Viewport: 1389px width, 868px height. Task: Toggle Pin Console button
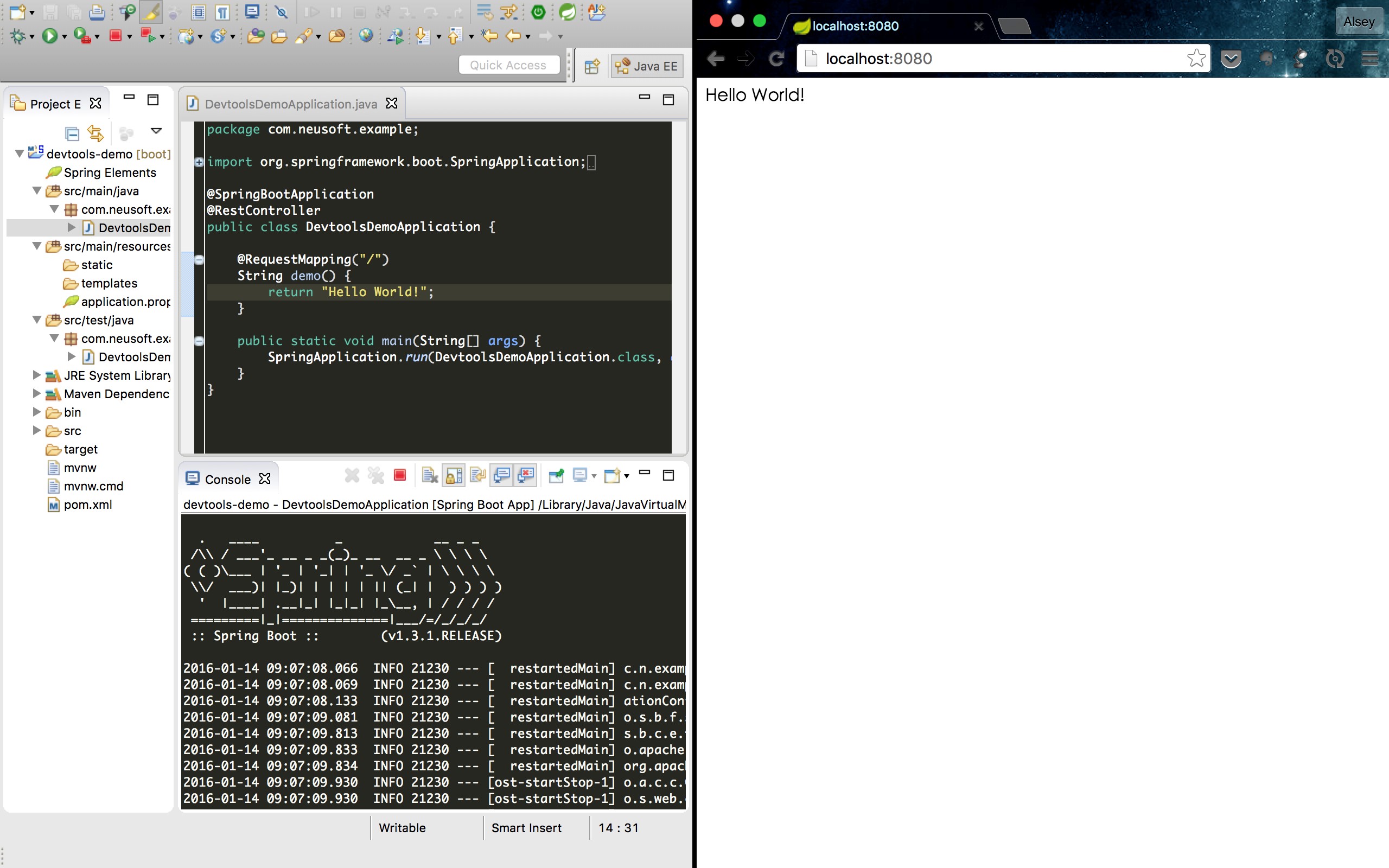click(x=556, y=475)
